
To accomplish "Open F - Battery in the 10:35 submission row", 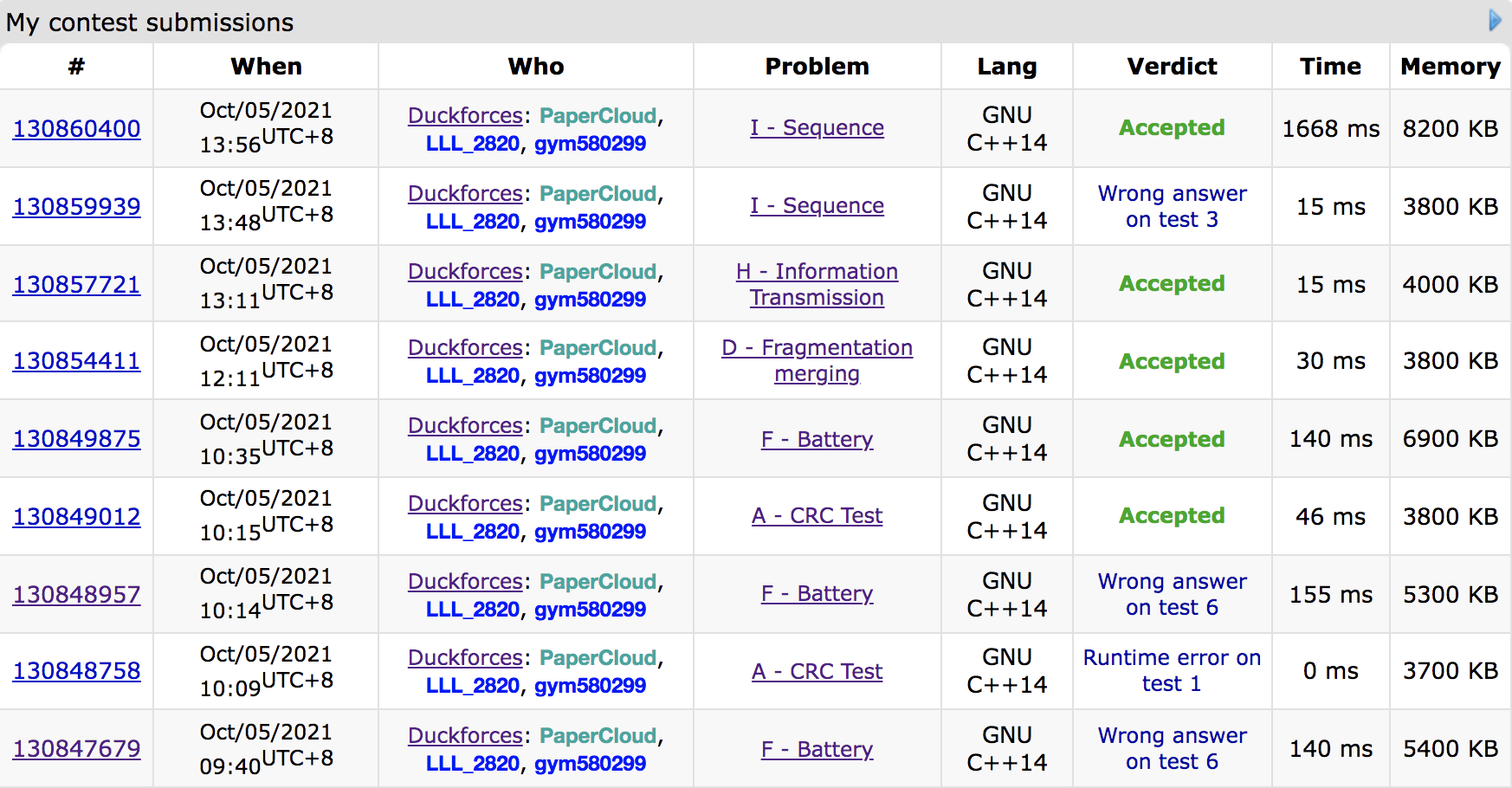I will (x=817, y=440).
